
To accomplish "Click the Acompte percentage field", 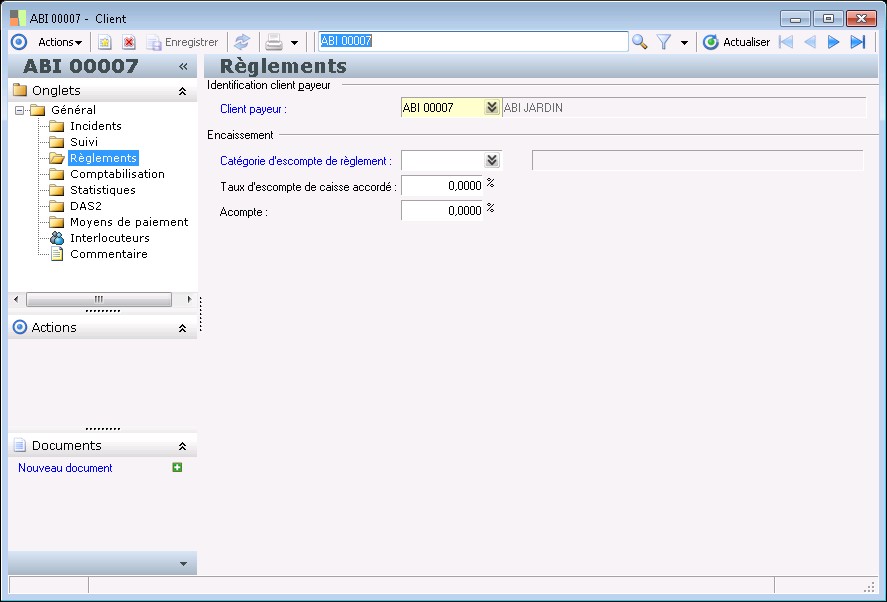I will [442, 210].
